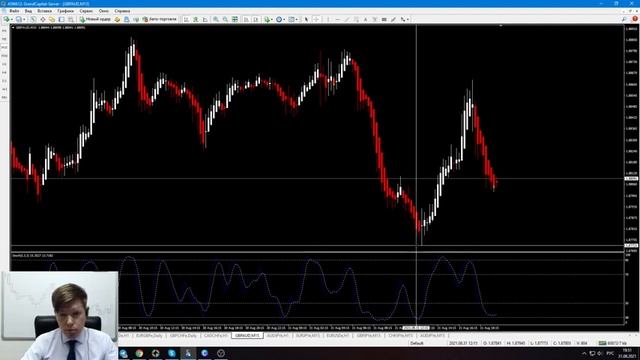The height and width of the screenshot is (360, 640).
Task: Select the MN timeframe button
Action: (4, 98)
